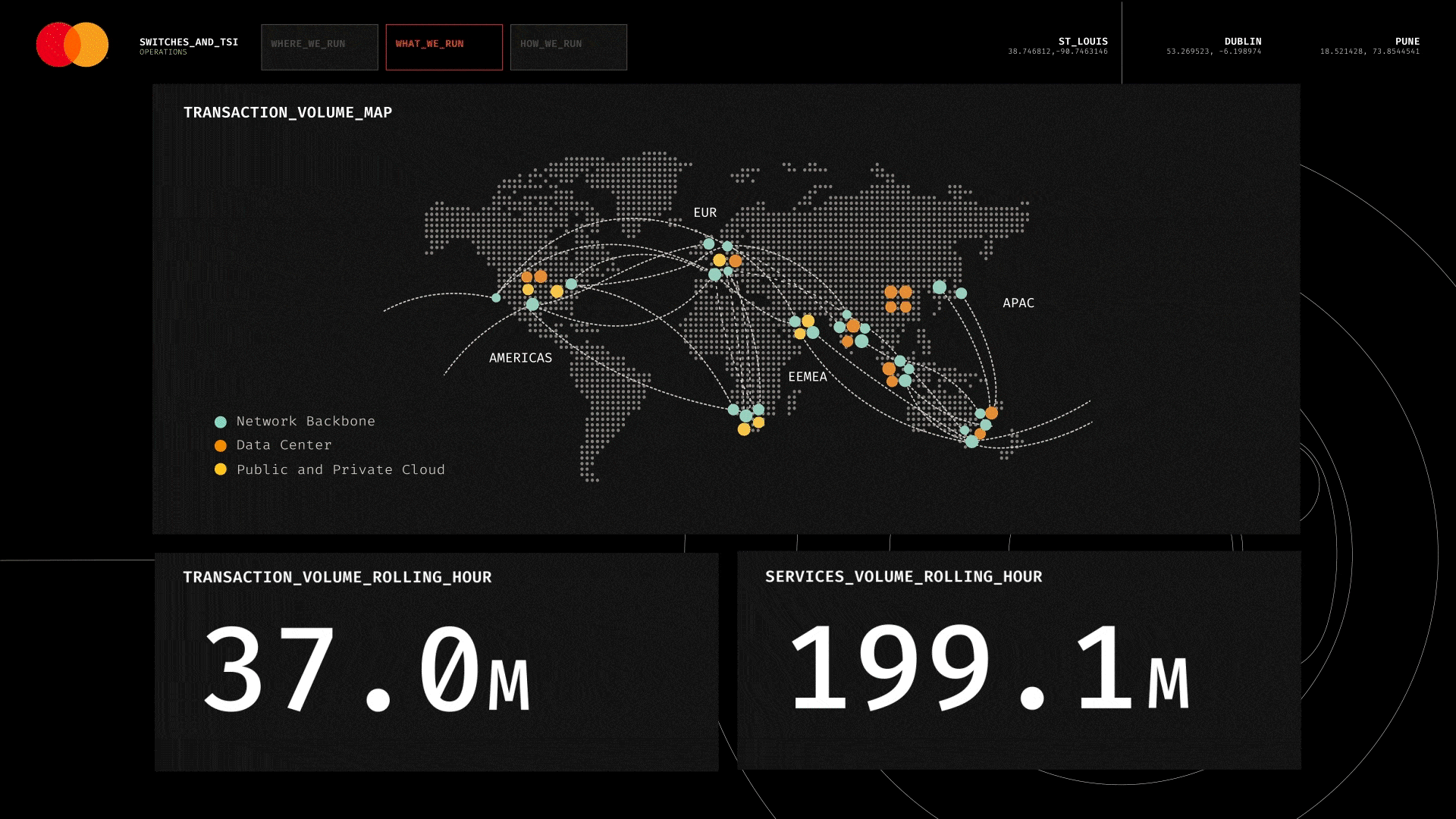Image resolution: width=1456 pixels, height=819 pixels.
Task: Click the Data Center legend dot
Action: (221, 446)
